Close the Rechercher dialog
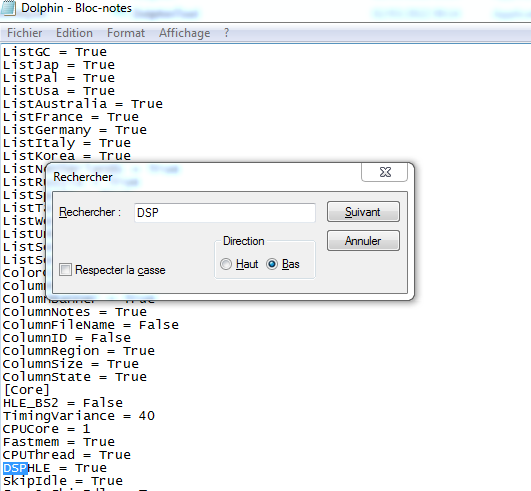 (x=384, y=172)
